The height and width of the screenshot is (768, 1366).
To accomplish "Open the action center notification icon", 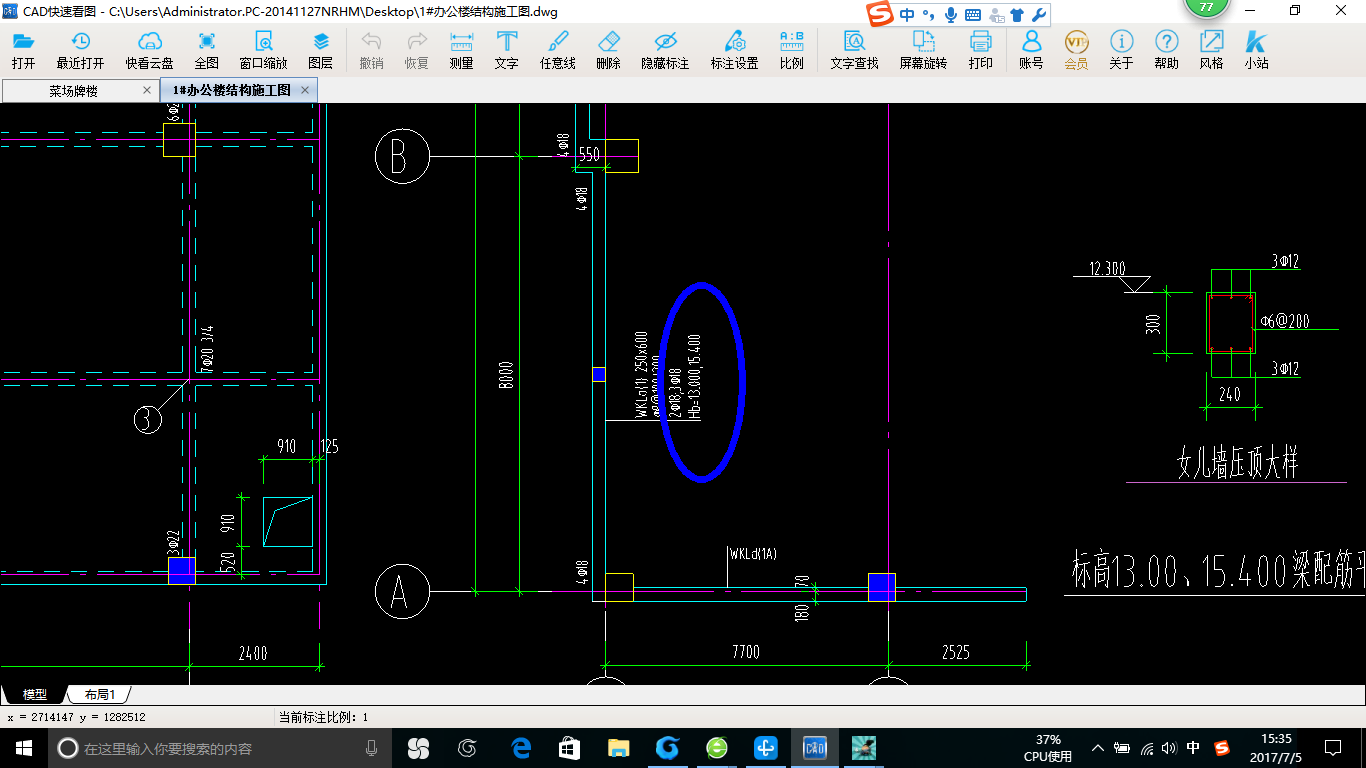I will pos(1333,748).
